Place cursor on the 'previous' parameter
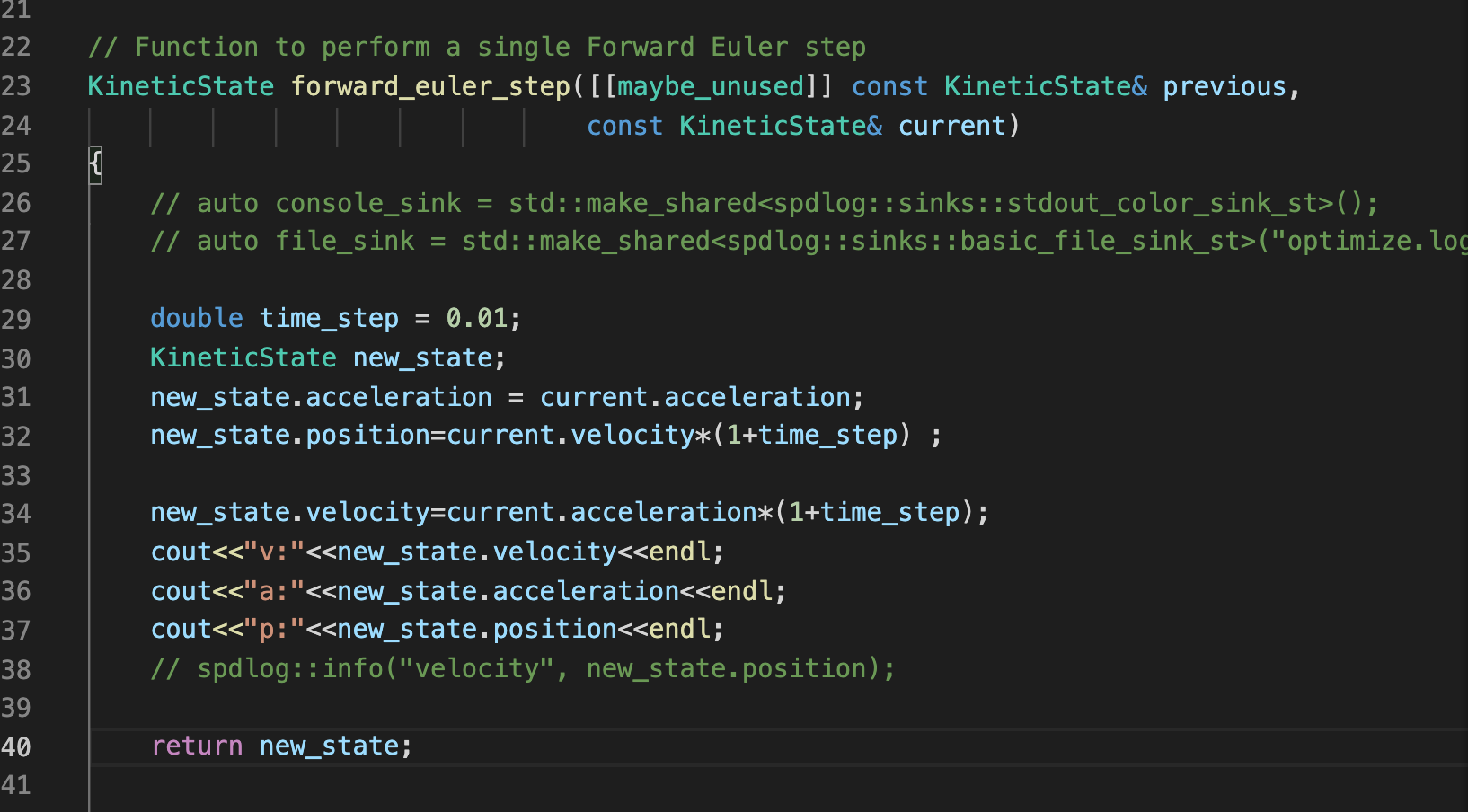The height and width of the screenshot is (812, 1468). pyautogui.click(x=1224, y=86)
